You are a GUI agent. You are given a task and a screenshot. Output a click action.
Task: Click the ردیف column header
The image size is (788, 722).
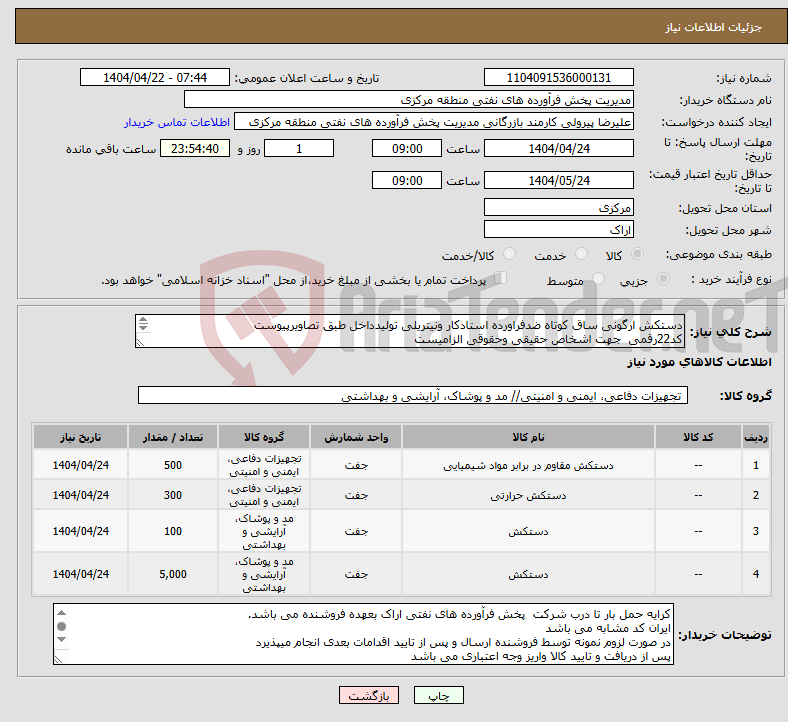[x=755, y=437]
